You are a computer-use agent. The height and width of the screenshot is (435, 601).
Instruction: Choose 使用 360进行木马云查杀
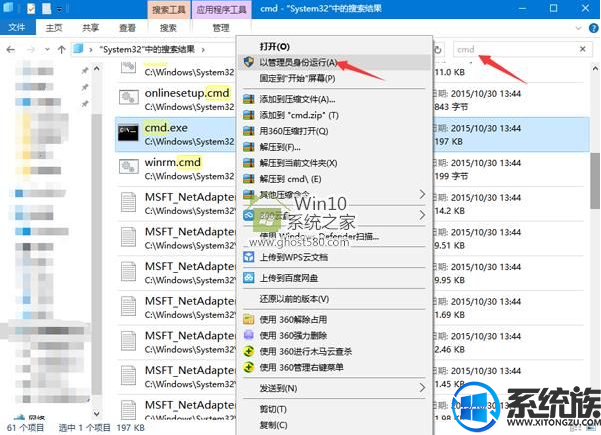pos(333,351)
